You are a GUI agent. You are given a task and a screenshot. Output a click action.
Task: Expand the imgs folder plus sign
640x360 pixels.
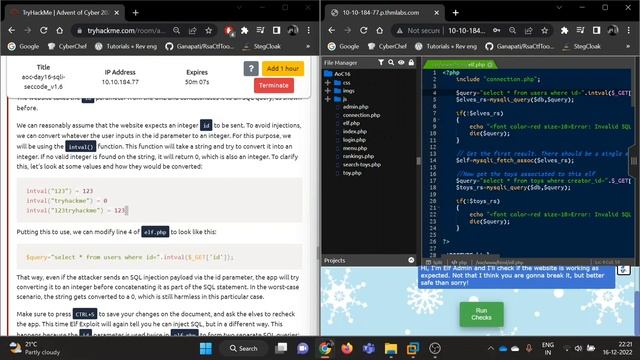tap(327, 91)
